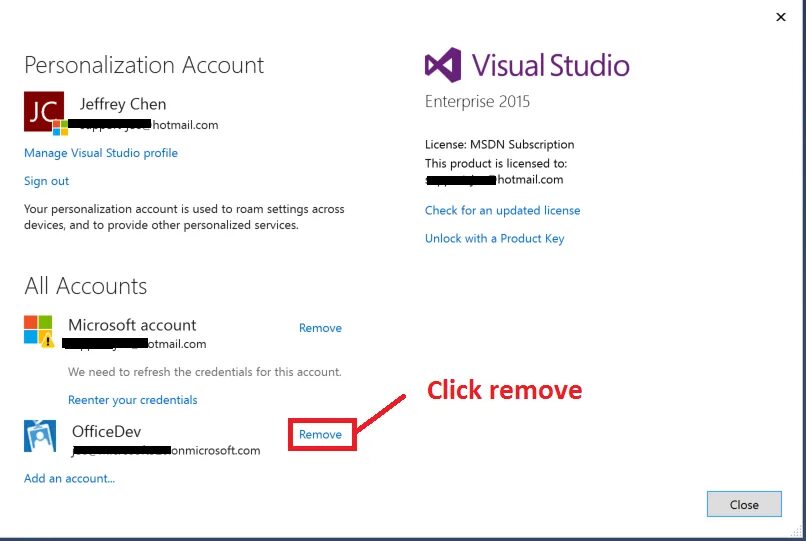Open Unlock with a Product Key
806x541 pixels.
[x=494, y=239]
